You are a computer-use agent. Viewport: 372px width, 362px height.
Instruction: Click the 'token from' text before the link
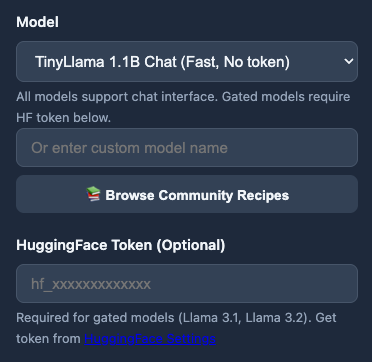48,339
